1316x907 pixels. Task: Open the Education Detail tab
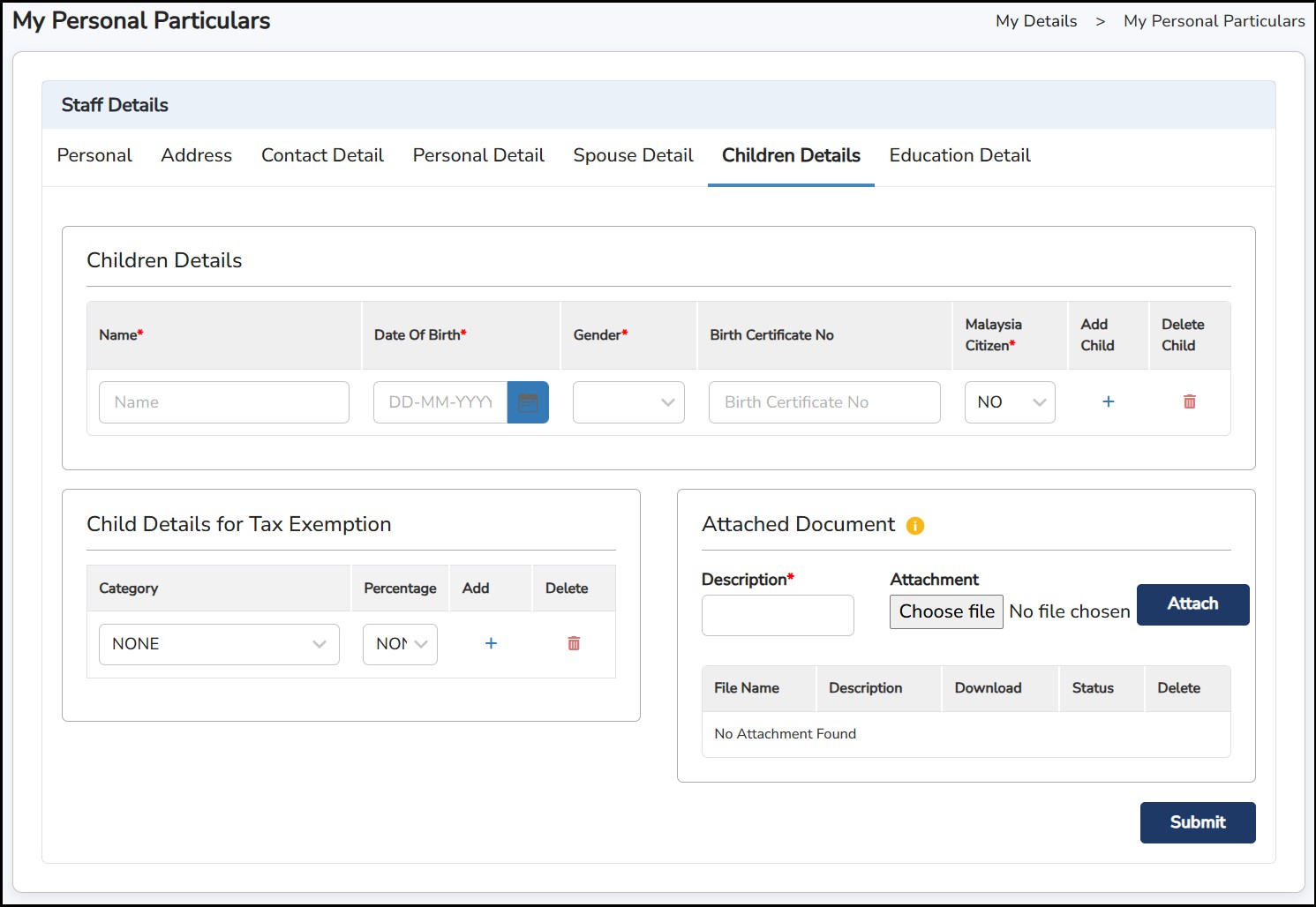coord(959,155)
